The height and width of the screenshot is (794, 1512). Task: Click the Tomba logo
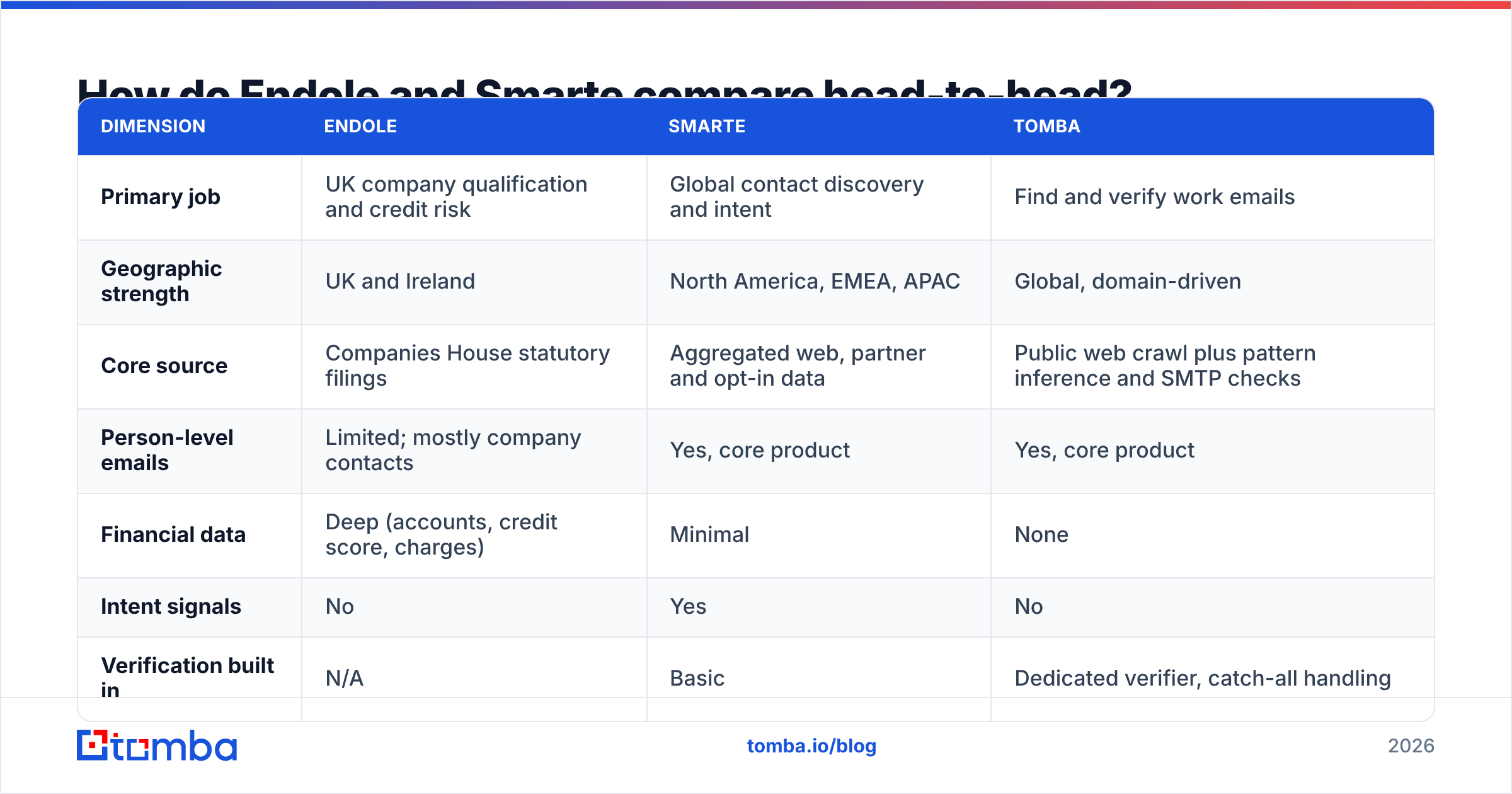(157, 745)
